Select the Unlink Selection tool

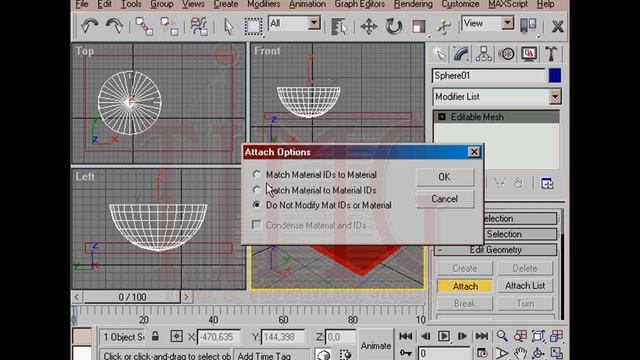tap(169, 26)
